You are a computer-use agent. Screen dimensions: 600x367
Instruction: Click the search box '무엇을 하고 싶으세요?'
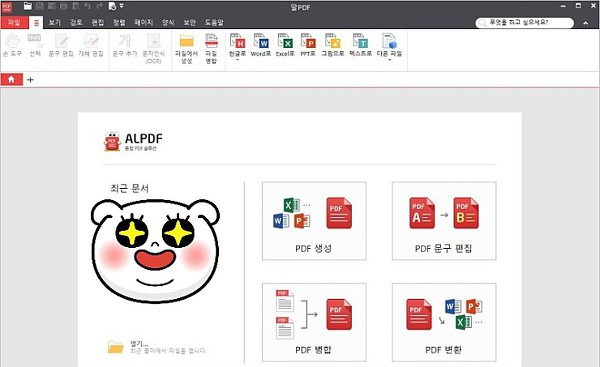pyautogui.click(x=525, y=23)
